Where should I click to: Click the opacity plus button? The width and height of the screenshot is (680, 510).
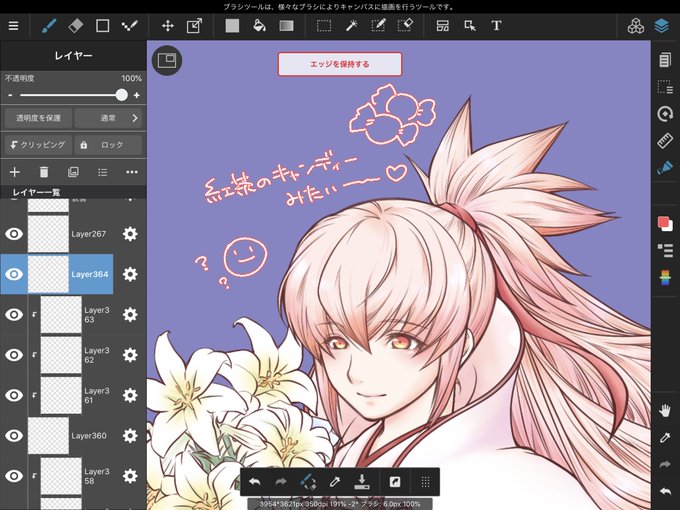coord(137,95)
